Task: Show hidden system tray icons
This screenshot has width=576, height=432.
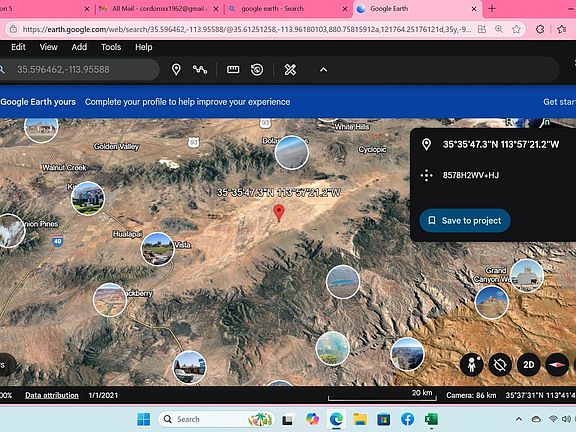Action: coord(519,419)
